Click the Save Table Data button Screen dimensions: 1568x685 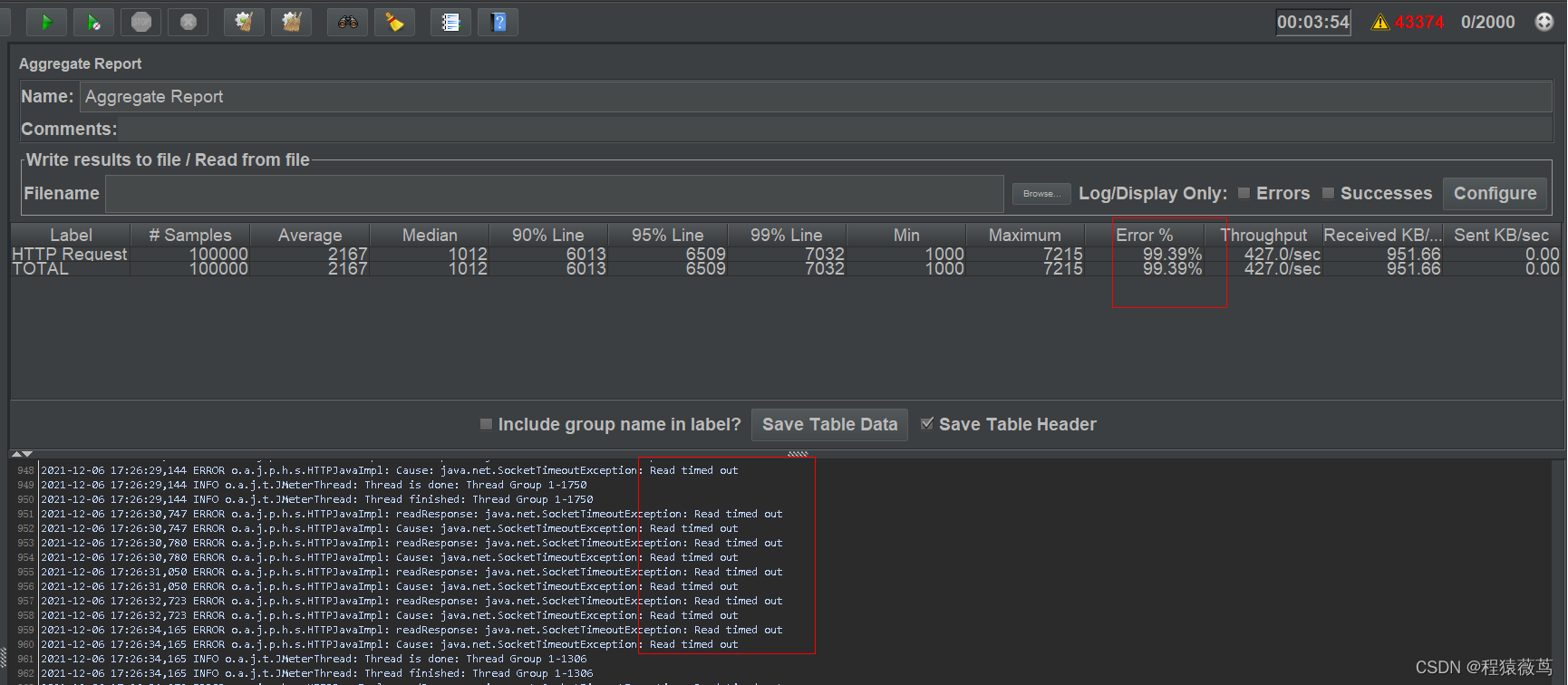pyautogui.click(x=829, y=424)
